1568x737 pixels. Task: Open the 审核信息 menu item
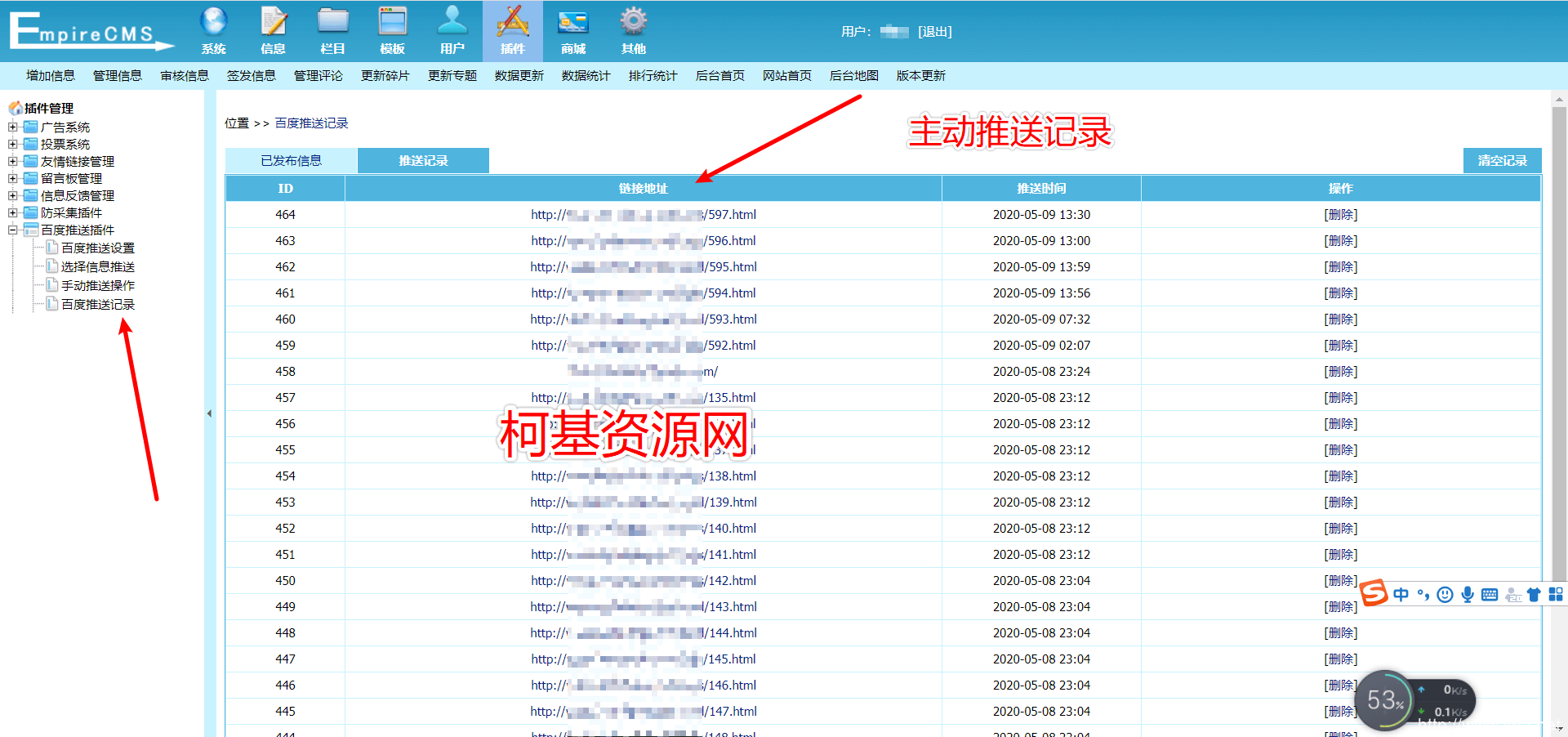coord(185,75)
